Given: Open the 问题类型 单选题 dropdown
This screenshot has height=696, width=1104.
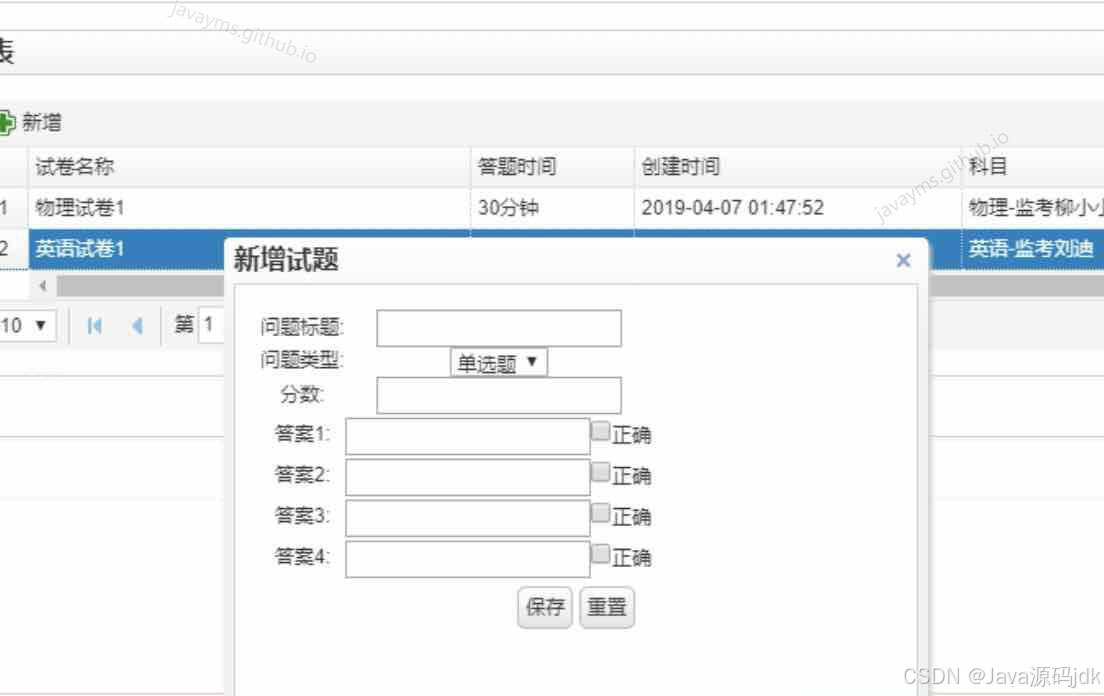Looking at the screenshot, I should coord(498,363).
